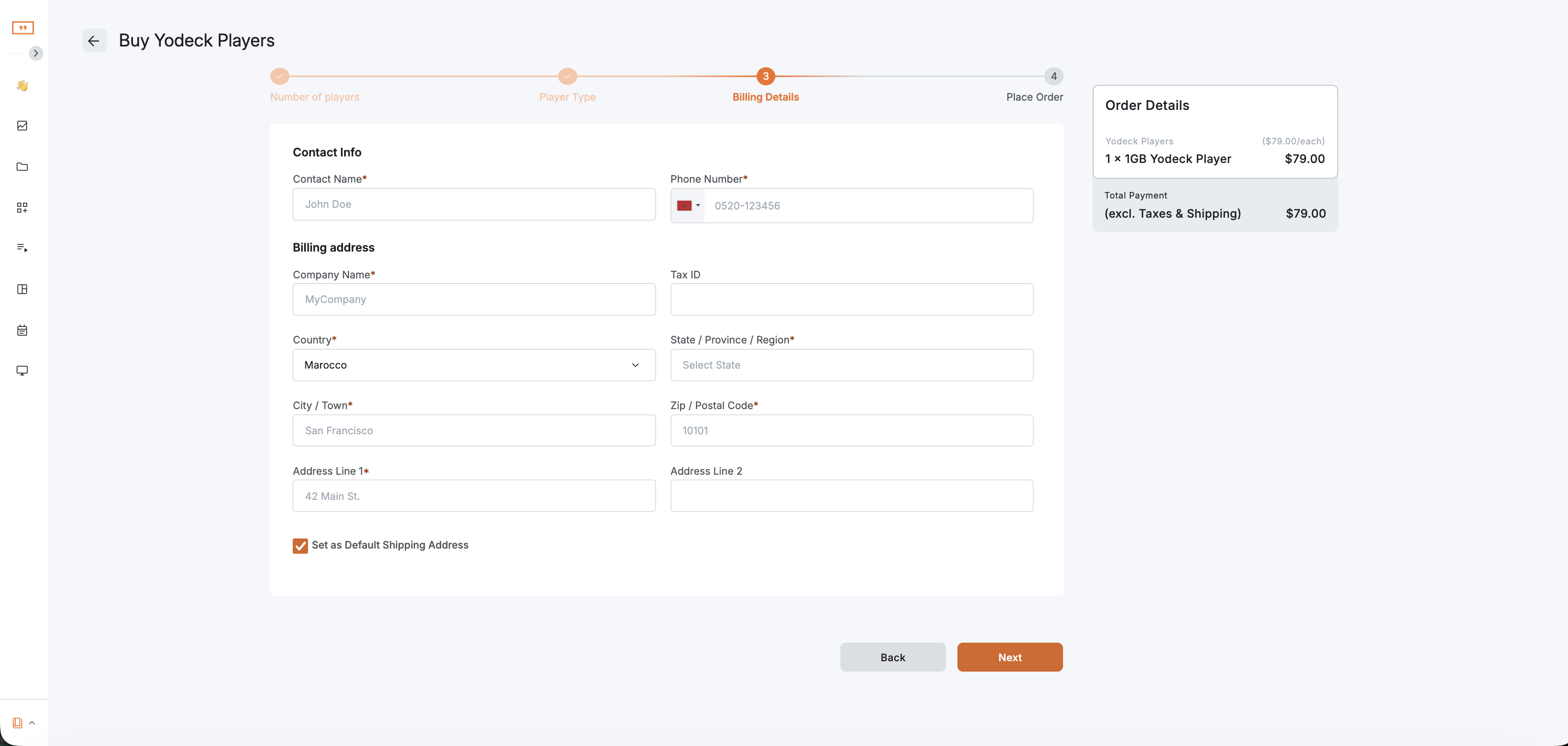Screen dimensions: 1568x746
Task: Open the playlists icon in sidebar
Action: click(22, 248)
